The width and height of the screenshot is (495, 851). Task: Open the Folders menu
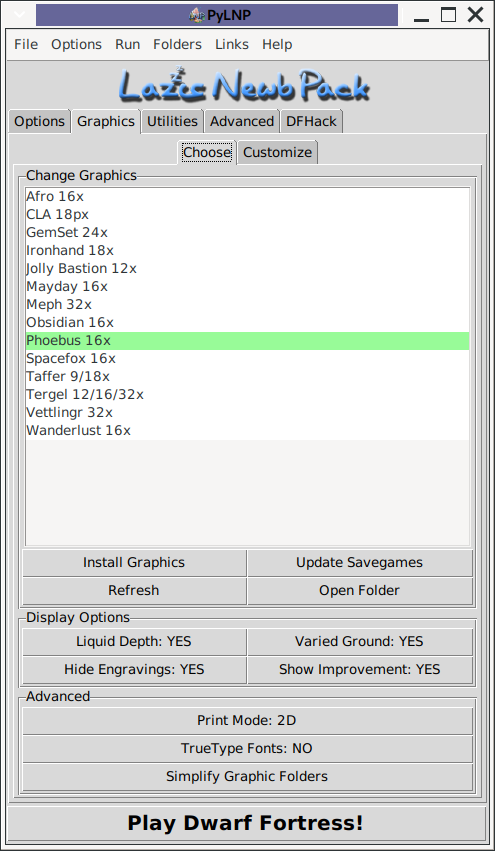[177, 45]
